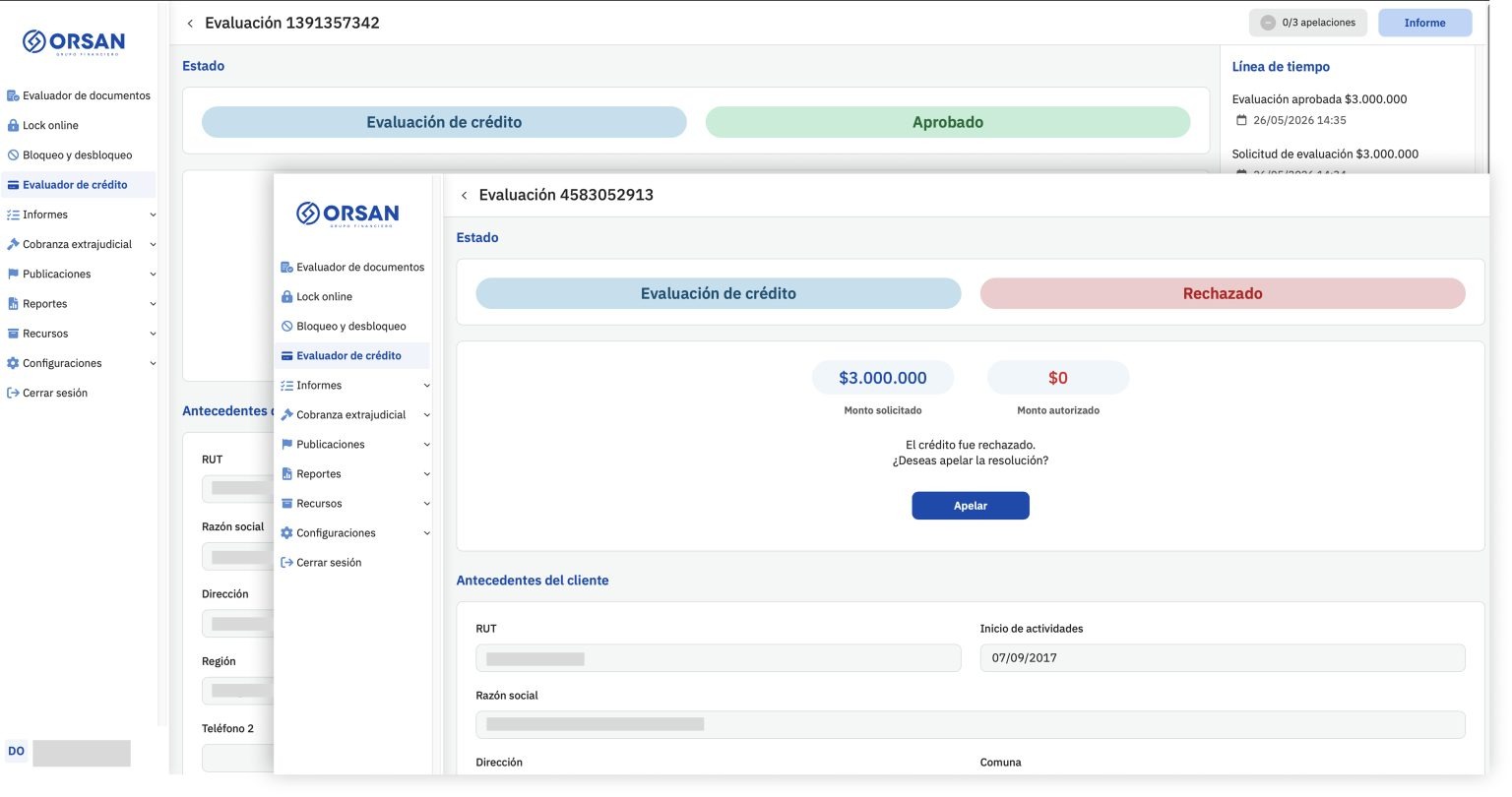Expand Cobranza extrajudicial chevron in back window
This screenshot has width=1512, height=797.
(x=153, y=244)
